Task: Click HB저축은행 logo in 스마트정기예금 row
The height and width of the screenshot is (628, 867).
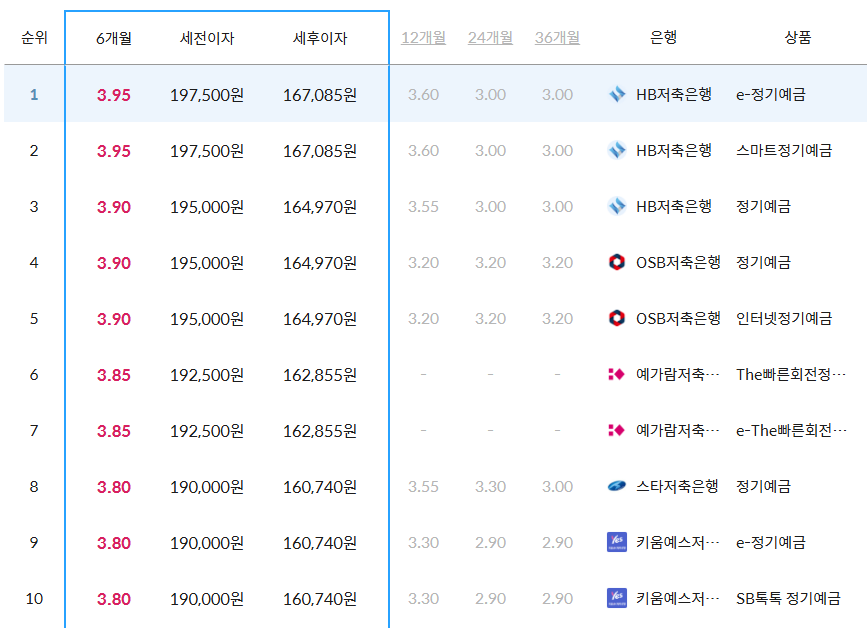Action: [x=617, y=150]
